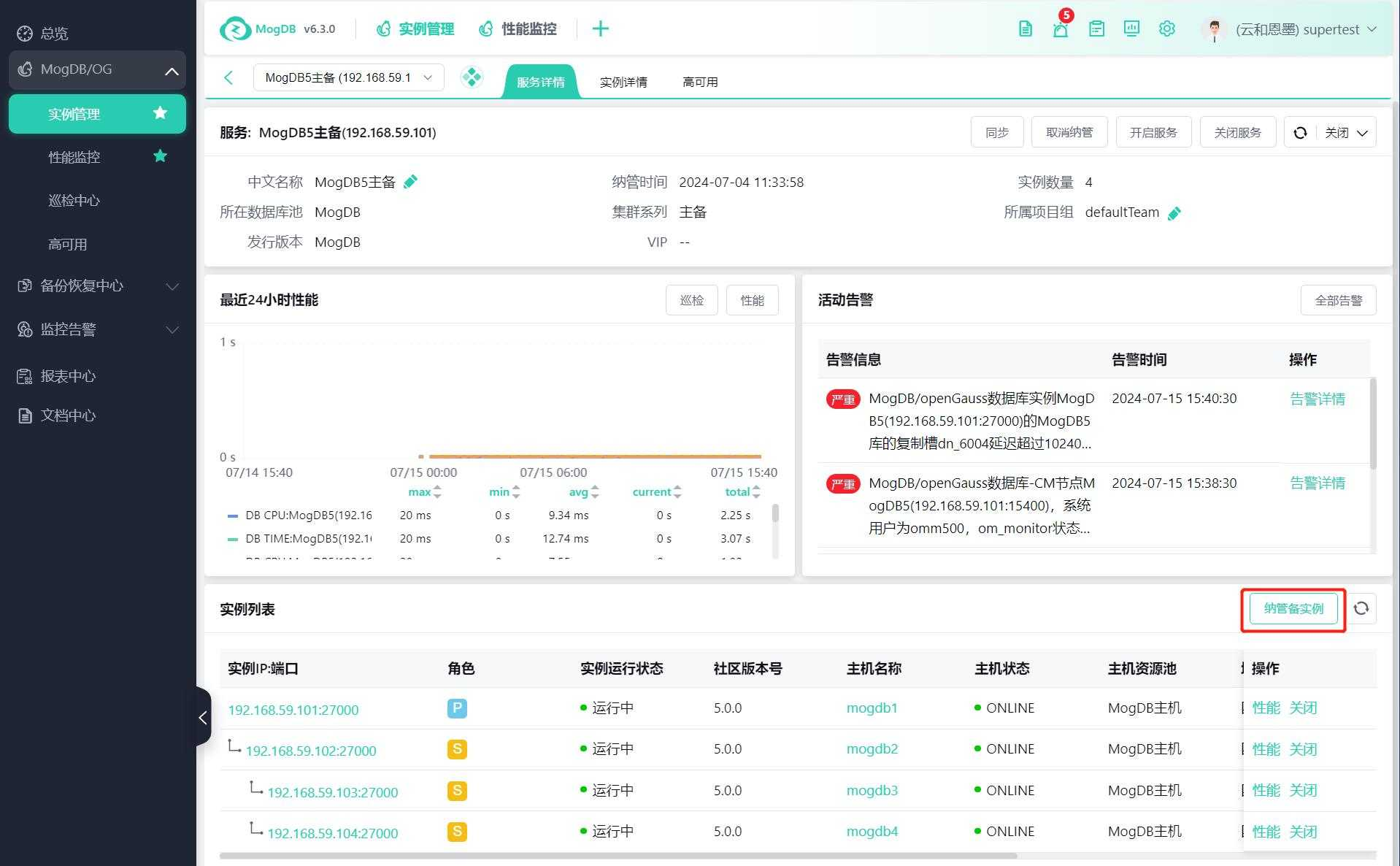Sort by avg column arrows
Viewport: 1400px width, 866px height.
(x=594, y=492)
